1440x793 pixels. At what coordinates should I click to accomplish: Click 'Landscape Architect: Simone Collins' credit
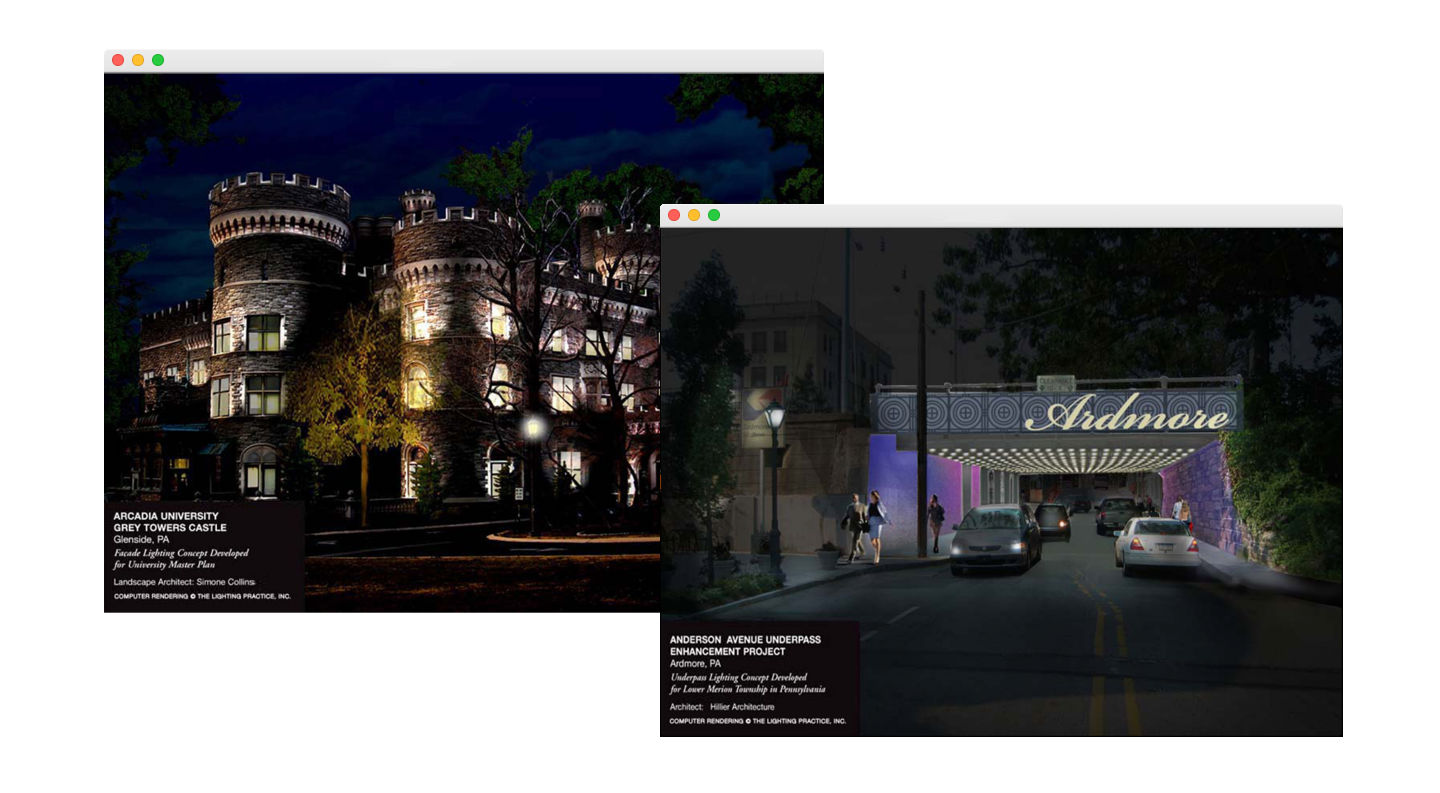[x=185, y=581]
